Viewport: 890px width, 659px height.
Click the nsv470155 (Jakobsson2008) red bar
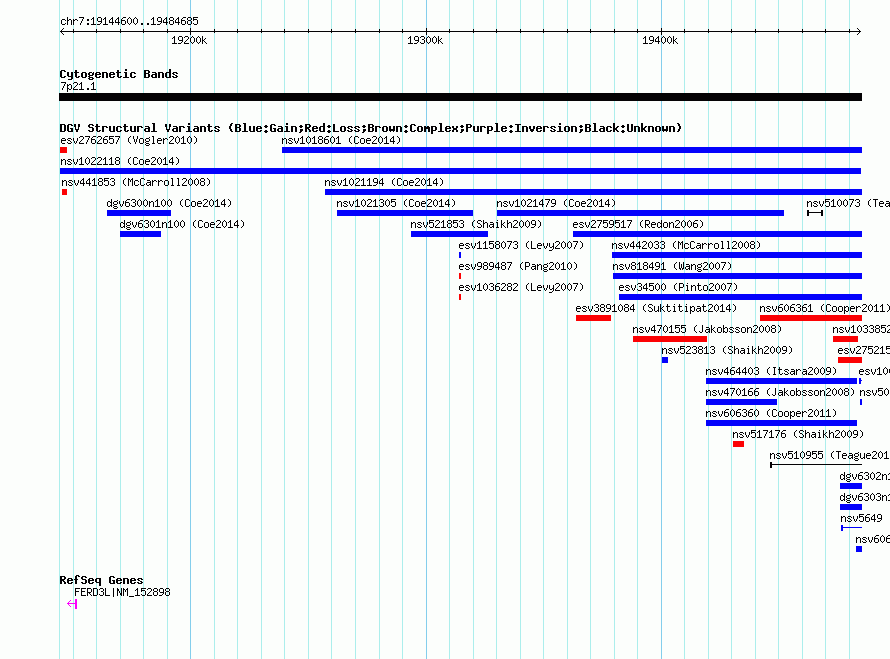(x=670, y=339)
